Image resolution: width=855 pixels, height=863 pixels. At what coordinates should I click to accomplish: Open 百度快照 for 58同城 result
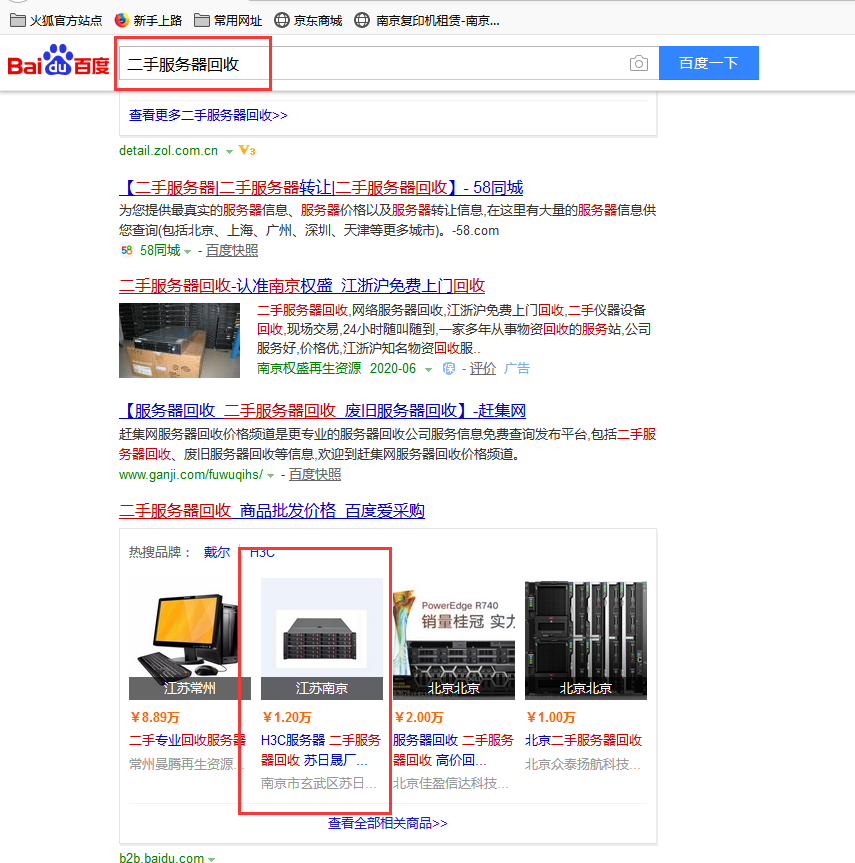pos(232,250)
